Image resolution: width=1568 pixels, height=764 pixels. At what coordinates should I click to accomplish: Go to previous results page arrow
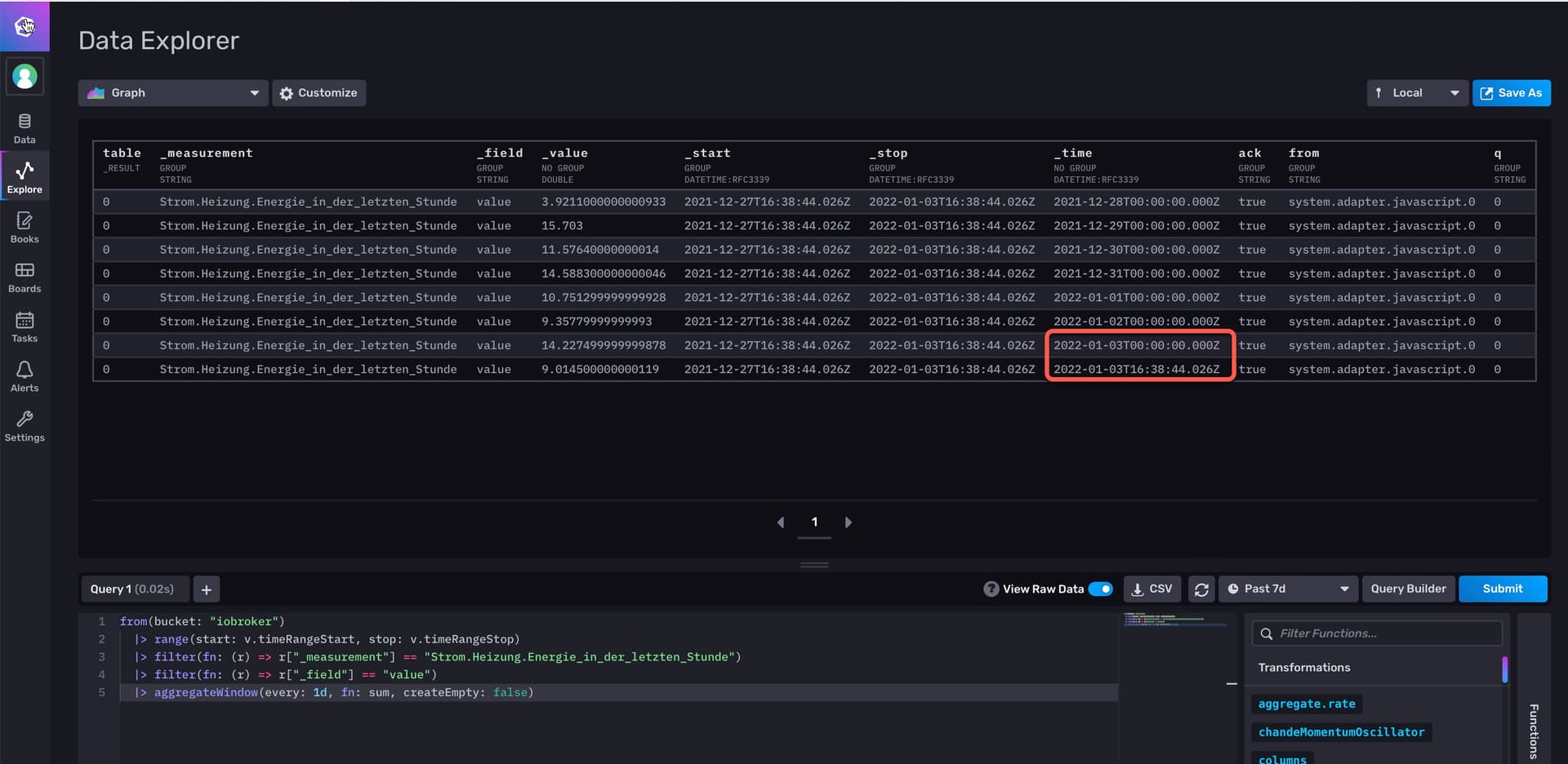(x=781, y=522)
